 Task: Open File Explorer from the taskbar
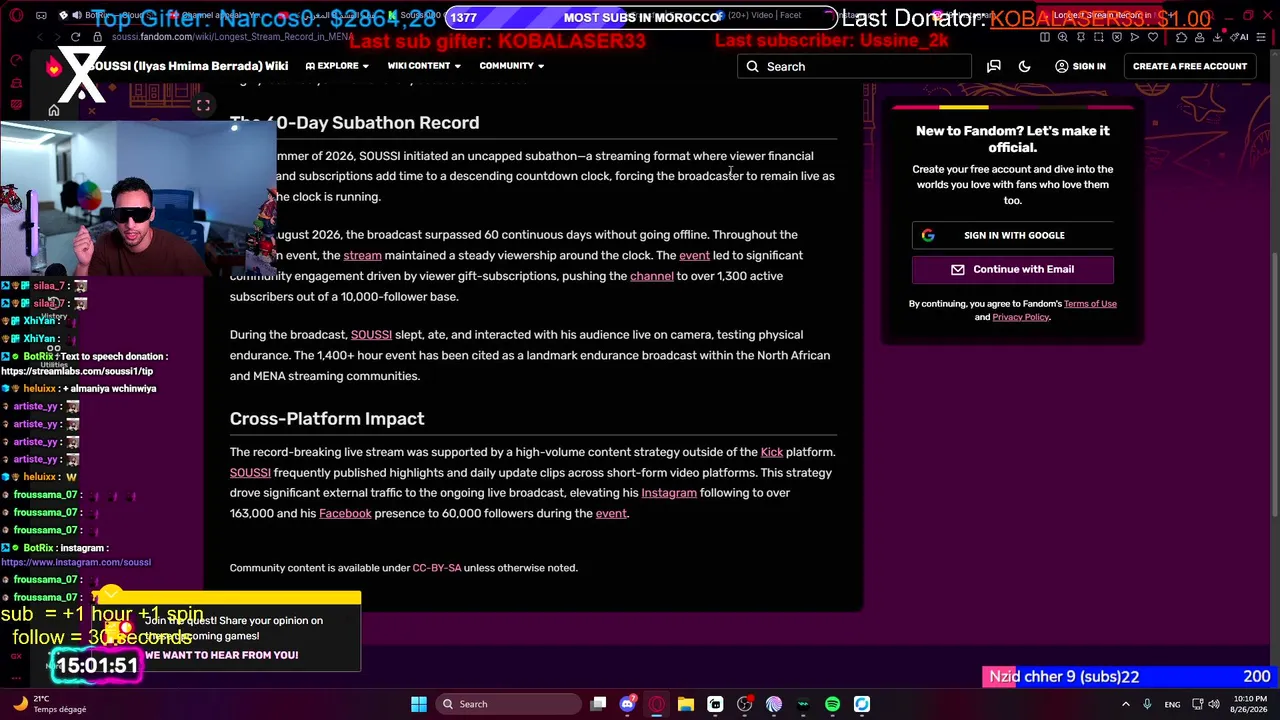point(686,704)
